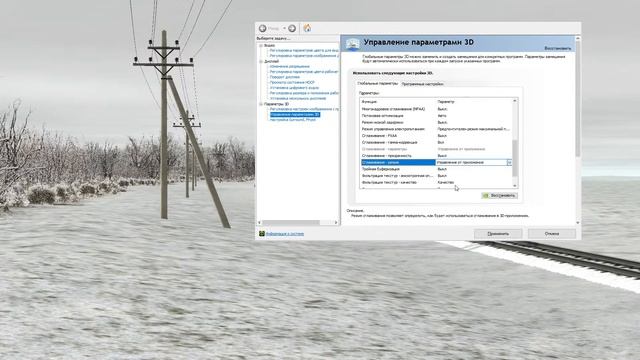Click the 3D settings header icon
This screenshot has width=640, height=360.
pos(352,43)
